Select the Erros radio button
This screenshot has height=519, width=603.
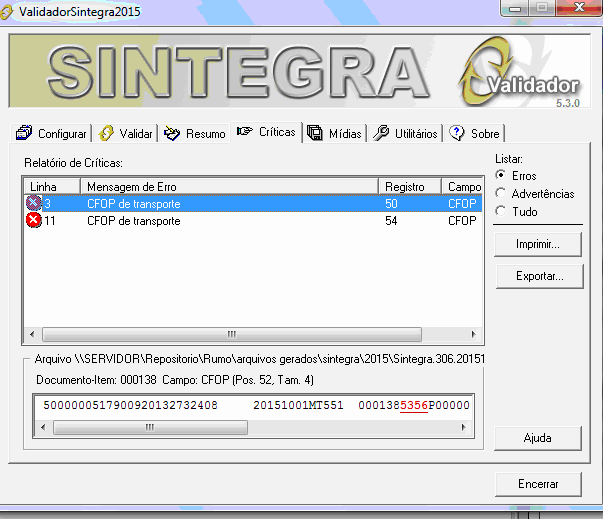point(500,175)
